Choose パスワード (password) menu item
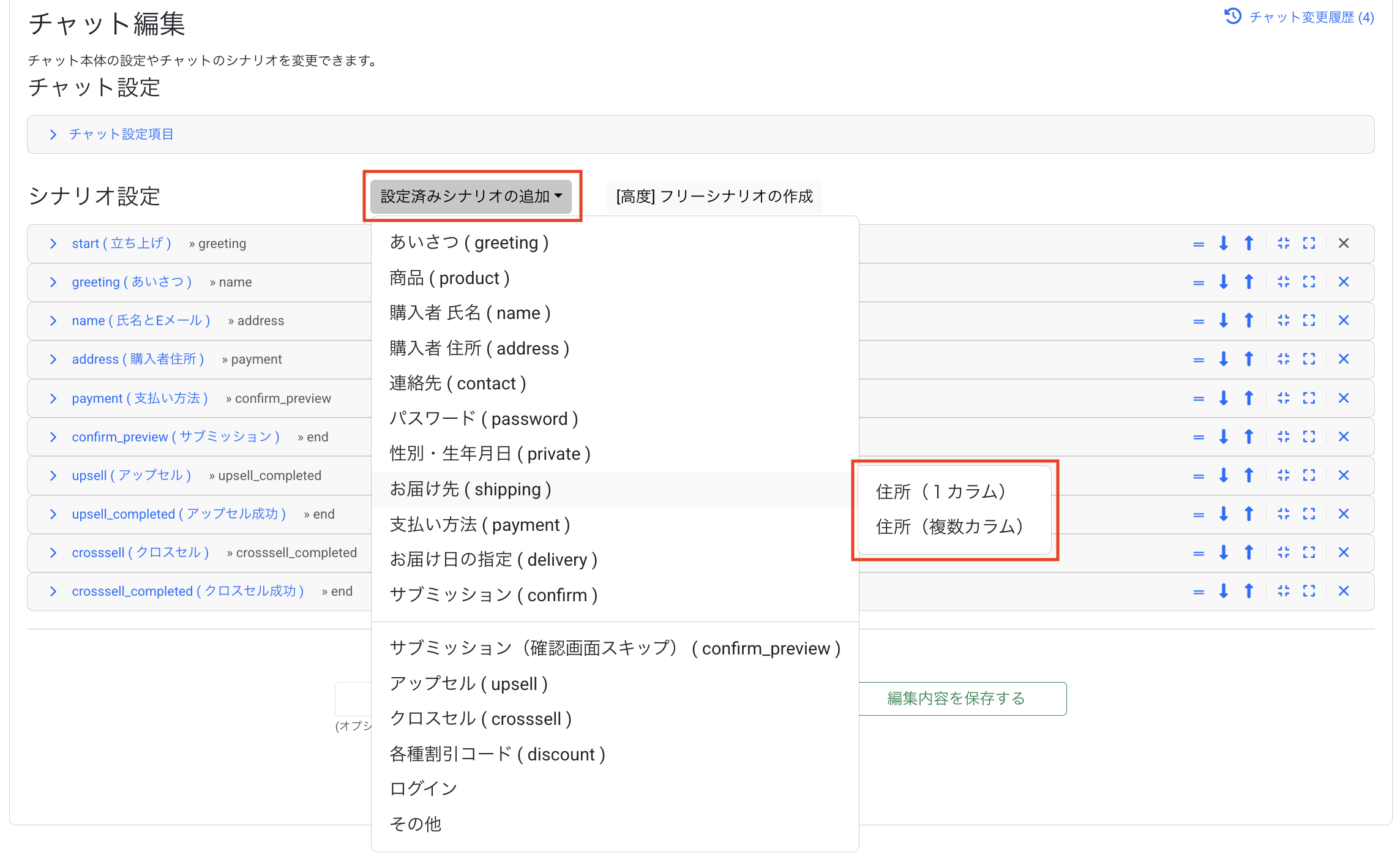Viewport: 1400px width, 859px height. 615,419
